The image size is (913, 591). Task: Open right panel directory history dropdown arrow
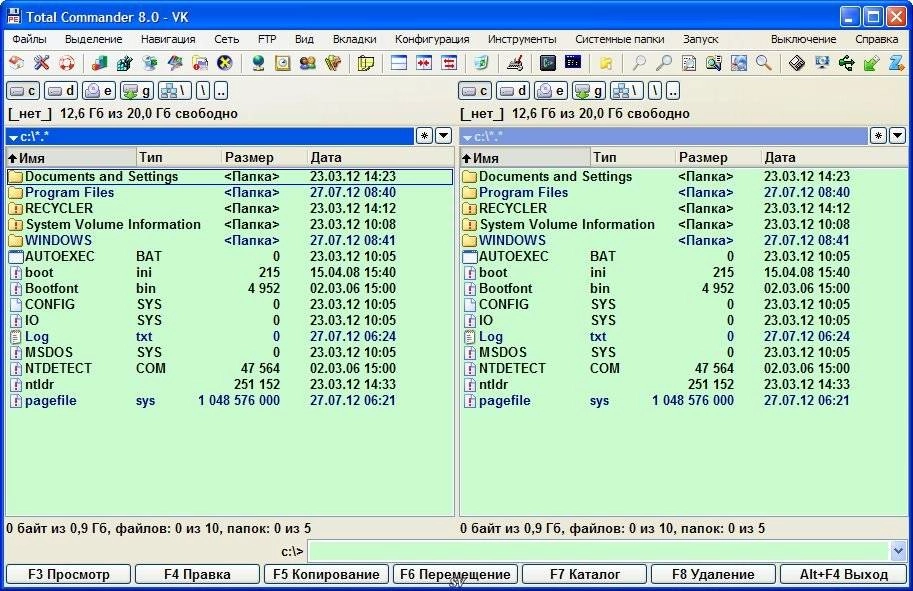tap(898, 136)
